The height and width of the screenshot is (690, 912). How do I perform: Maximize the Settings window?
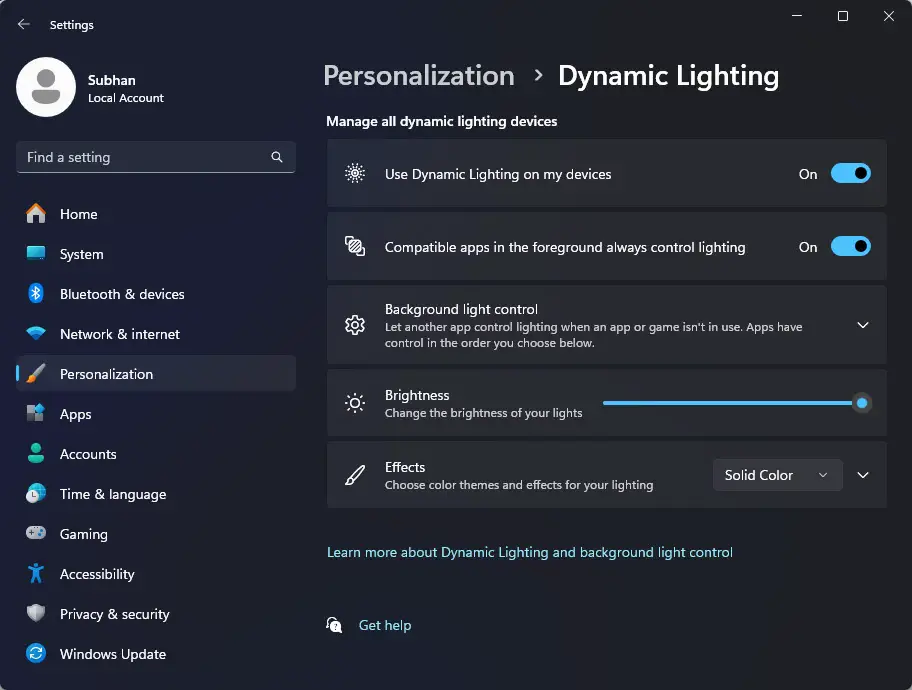[x=842, y=16]
